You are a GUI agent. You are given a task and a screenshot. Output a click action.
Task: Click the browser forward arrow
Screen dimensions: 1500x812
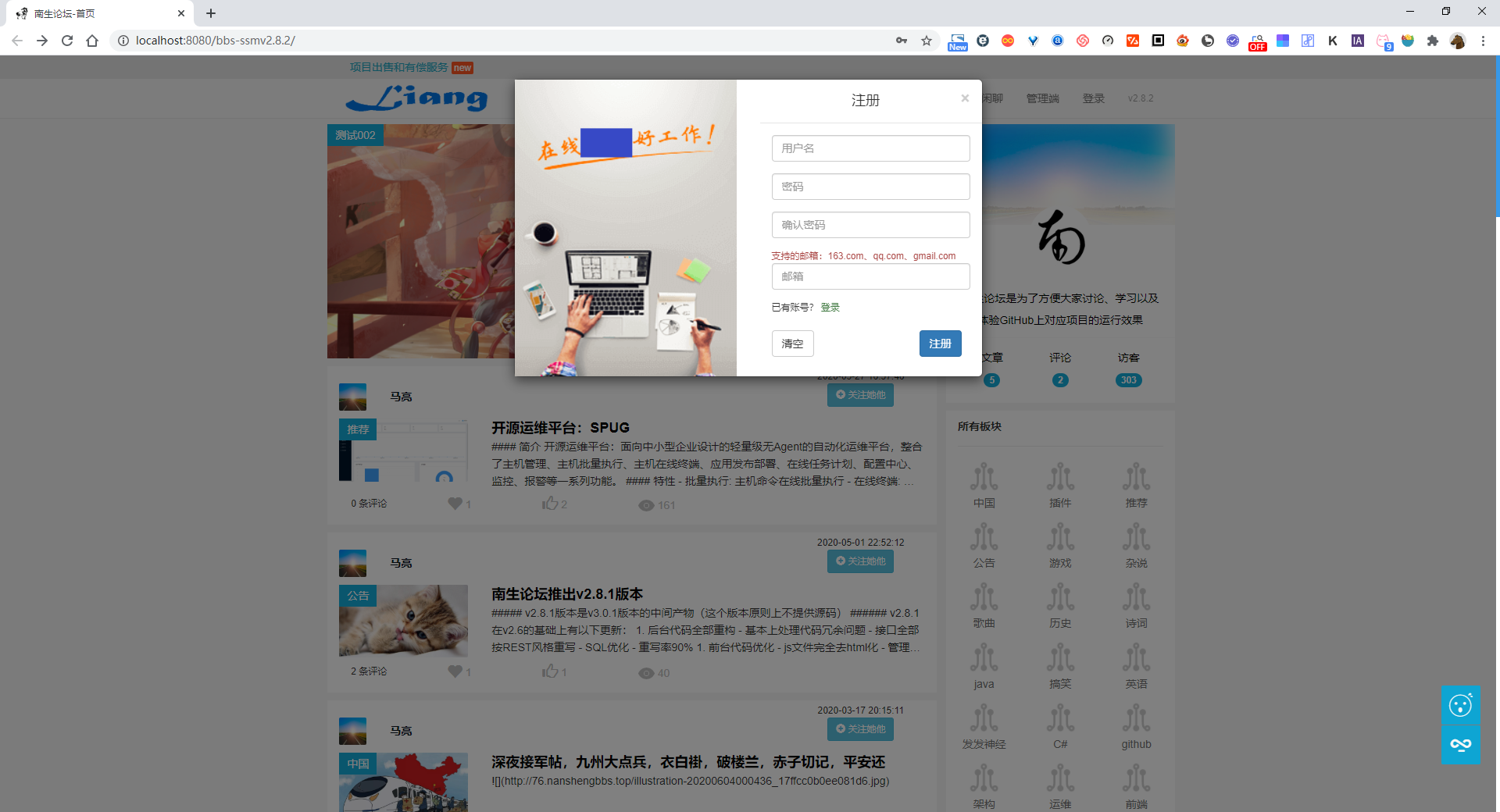tap(42, 41)
